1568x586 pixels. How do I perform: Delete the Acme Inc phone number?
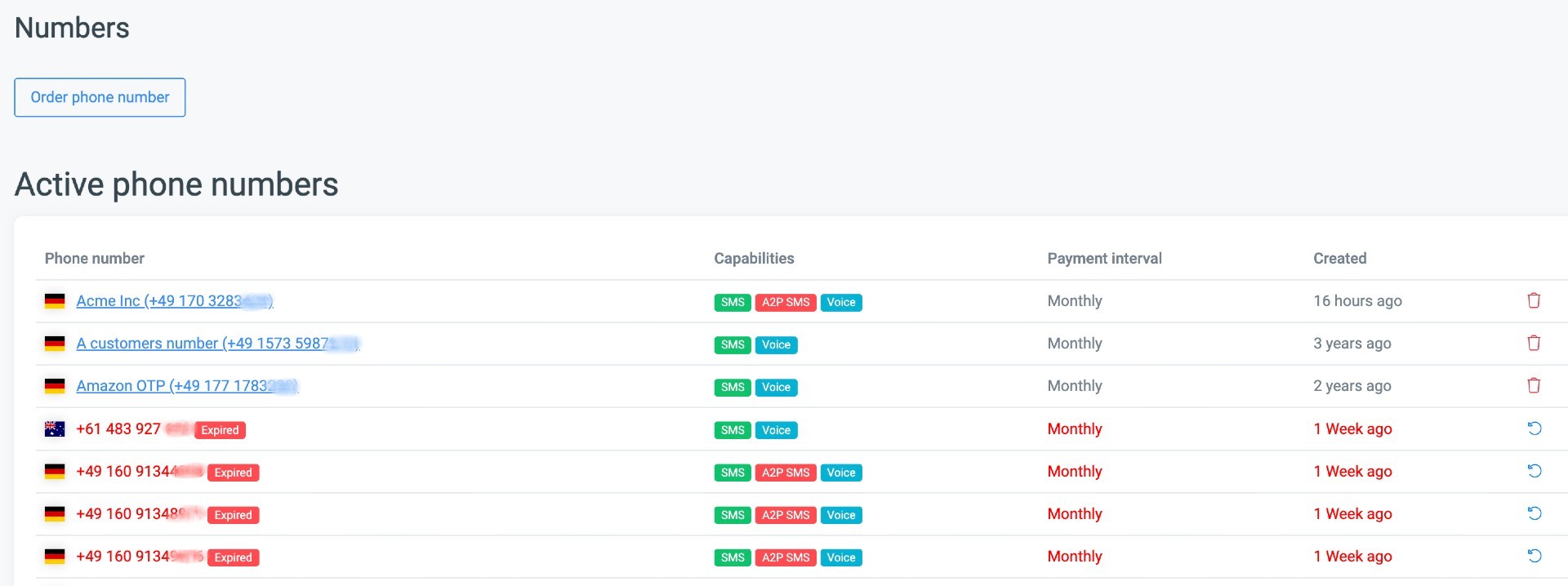(1534, 301)
